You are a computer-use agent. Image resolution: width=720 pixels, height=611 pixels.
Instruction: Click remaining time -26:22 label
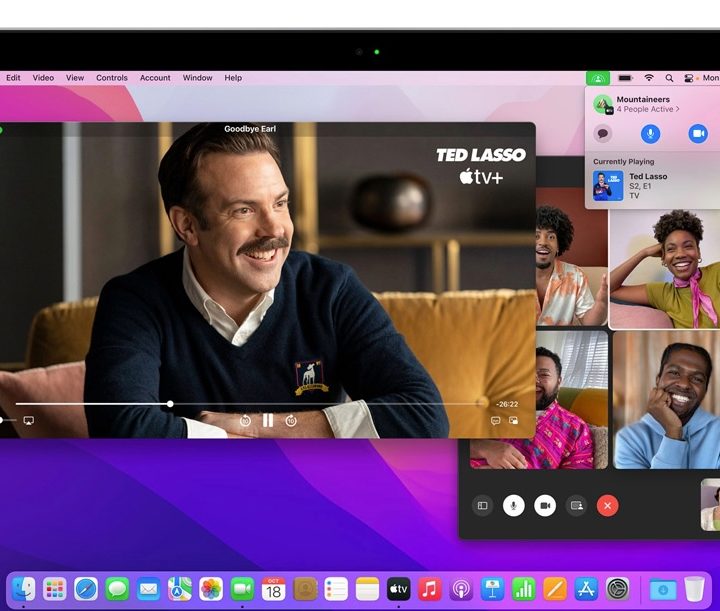point(507,404)
